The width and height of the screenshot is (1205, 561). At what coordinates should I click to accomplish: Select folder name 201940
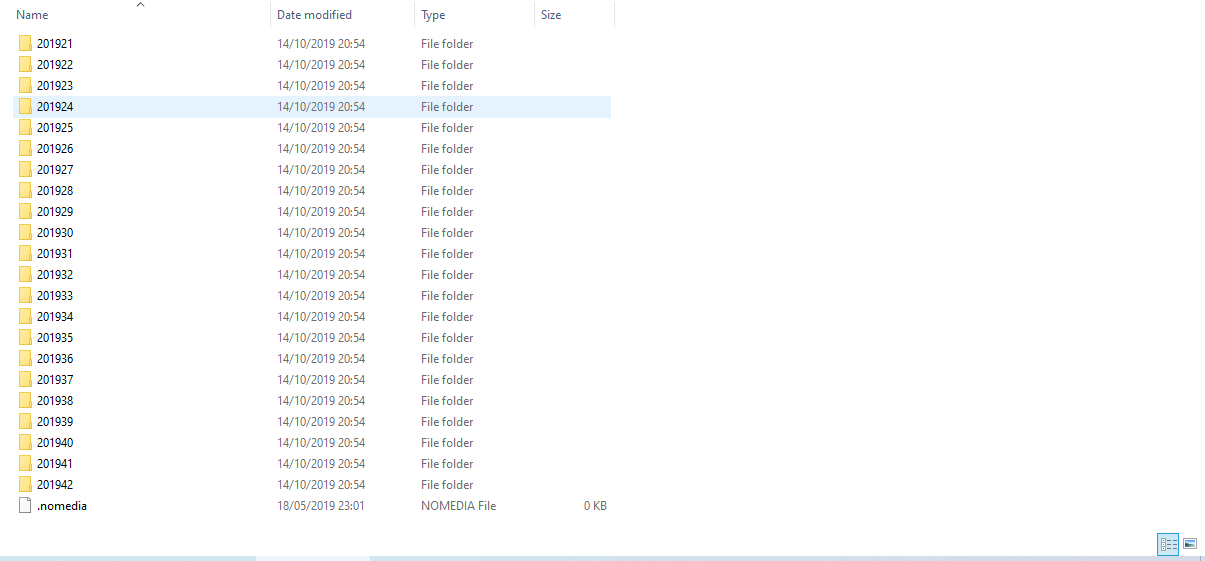tap(55, 443)
